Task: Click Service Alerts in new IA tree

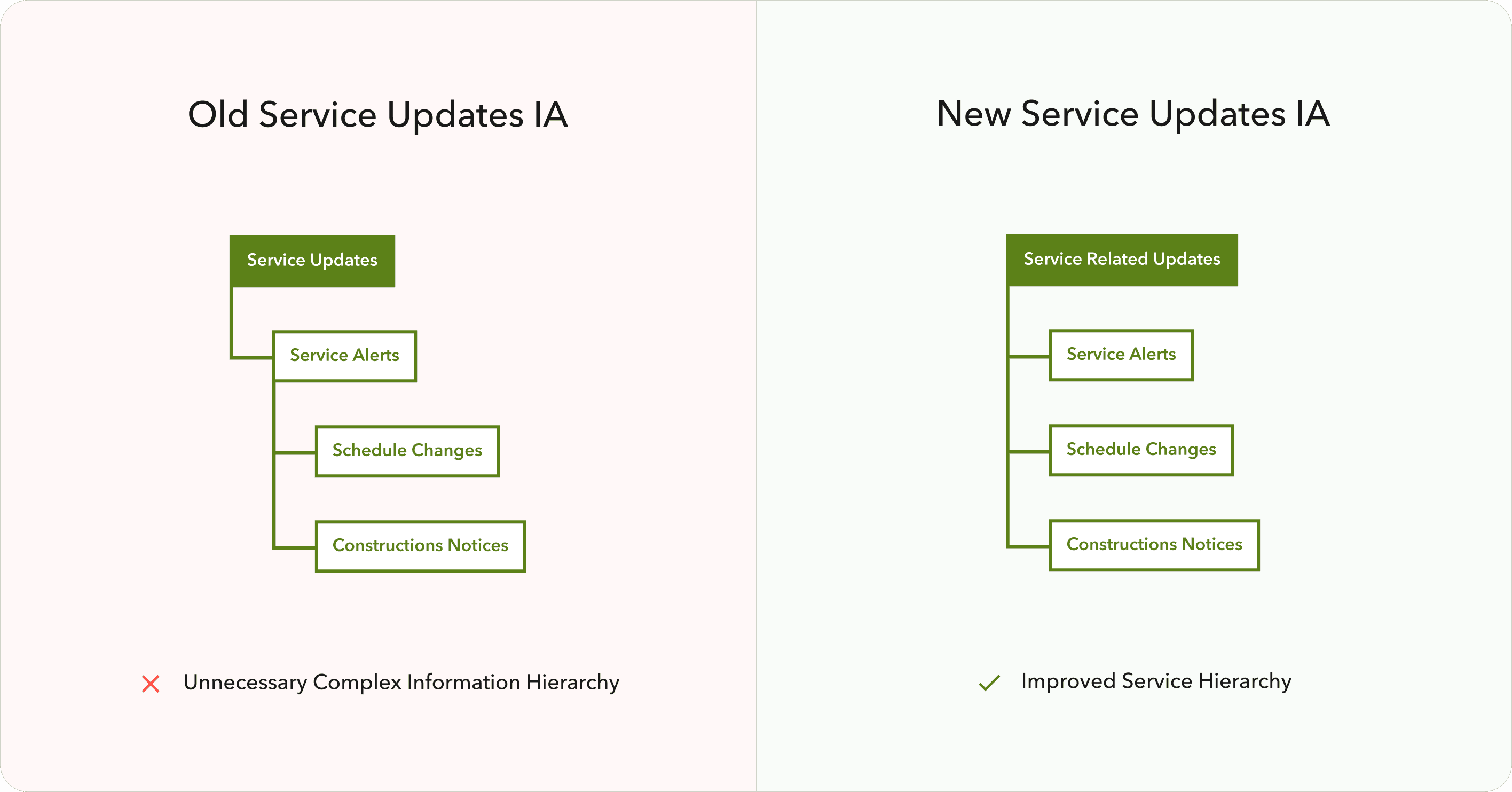Action: pos(1121,355)
